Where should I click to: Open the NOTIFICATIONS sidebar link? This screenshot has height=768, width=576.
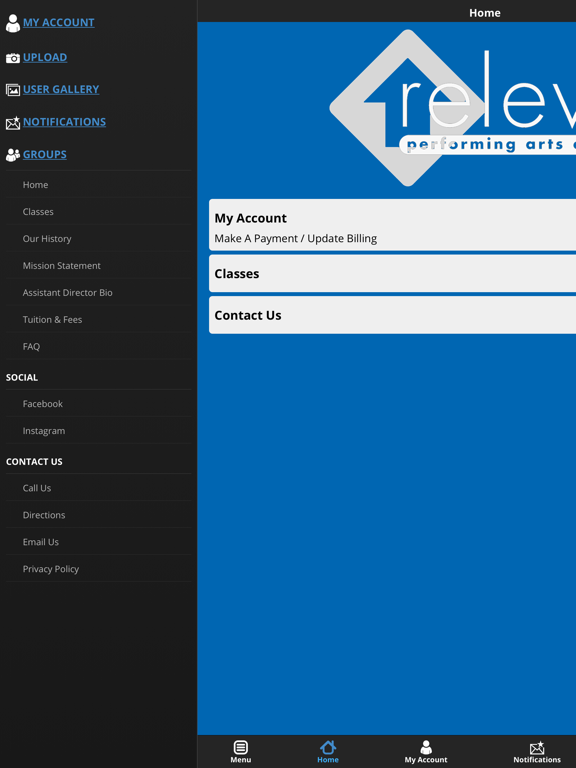[64, 121]
